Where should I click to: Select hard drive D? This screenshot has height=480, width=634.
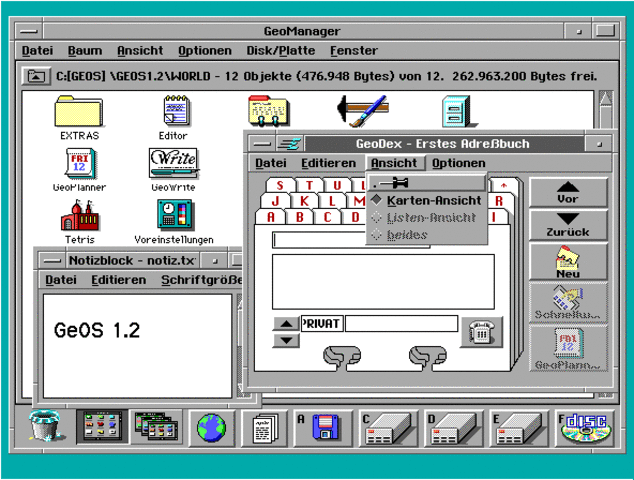(x=454, y=428)
